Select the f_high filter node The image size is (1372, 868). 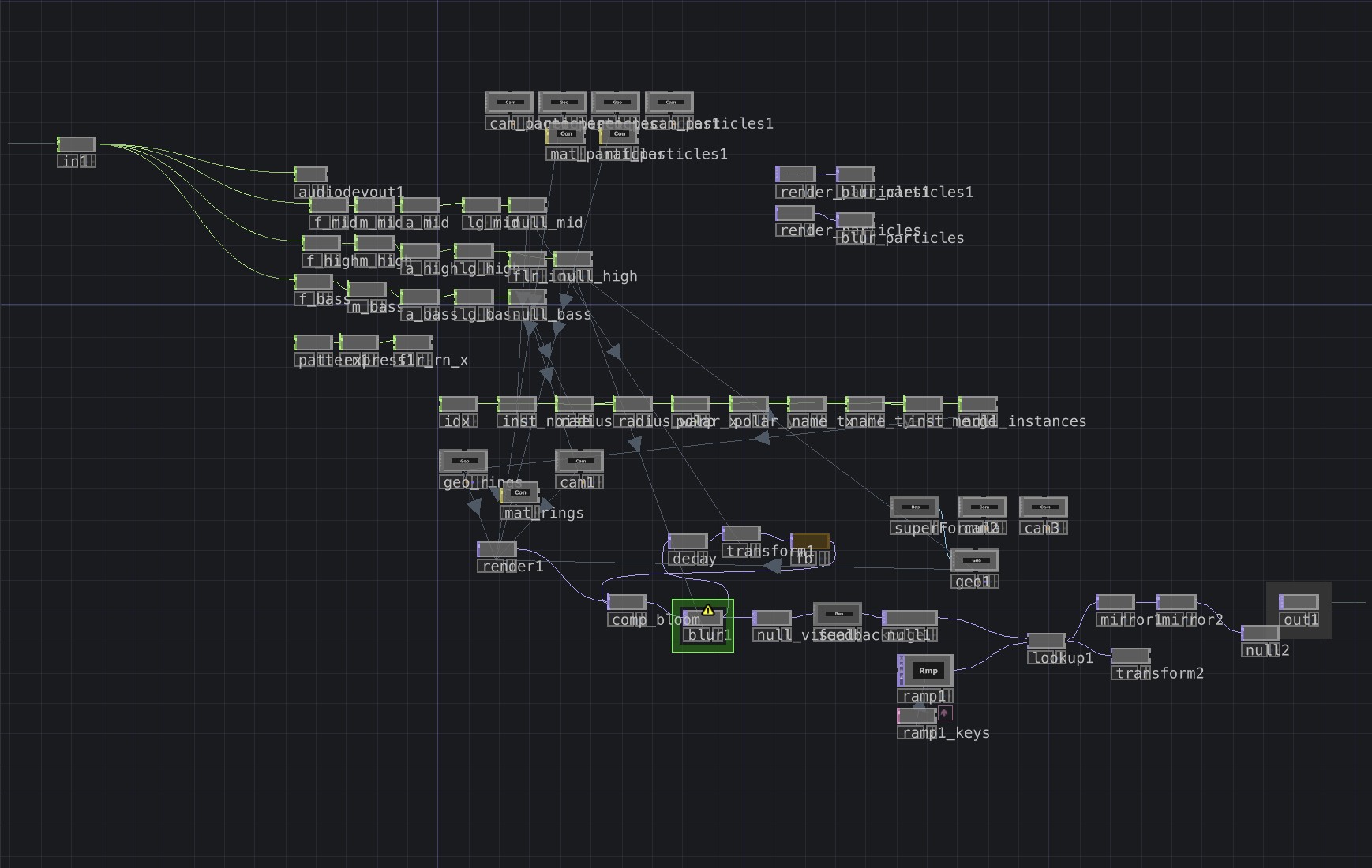click(321, 243)
